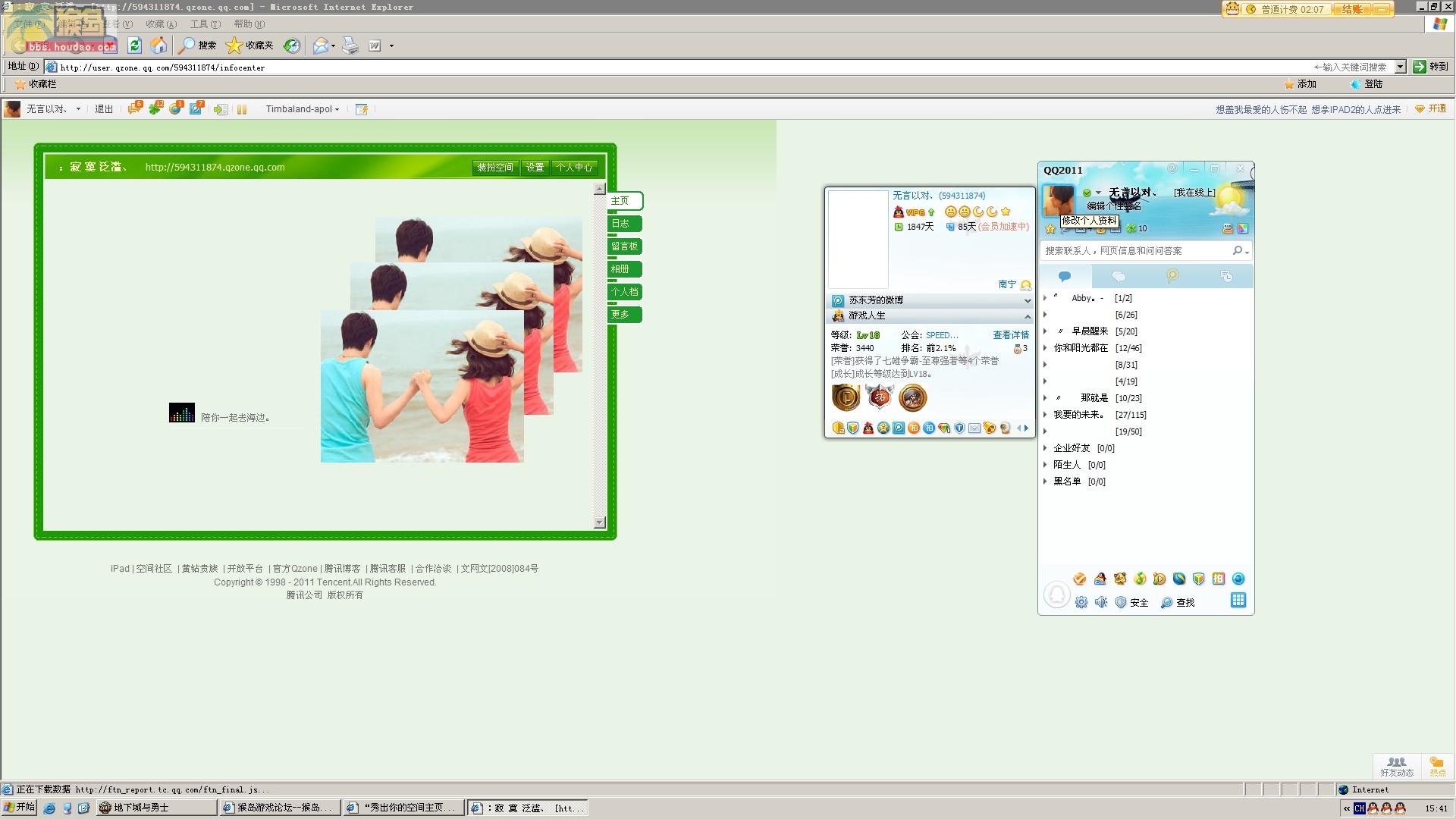Click QQ search contacts field

pos(1136,251)
